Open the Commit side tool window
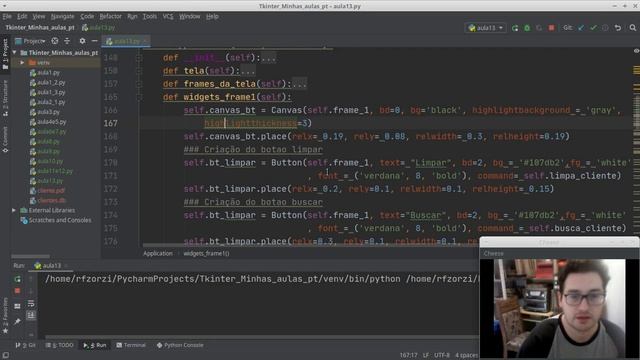Viewport: 640px width, 360px height. 5,139
